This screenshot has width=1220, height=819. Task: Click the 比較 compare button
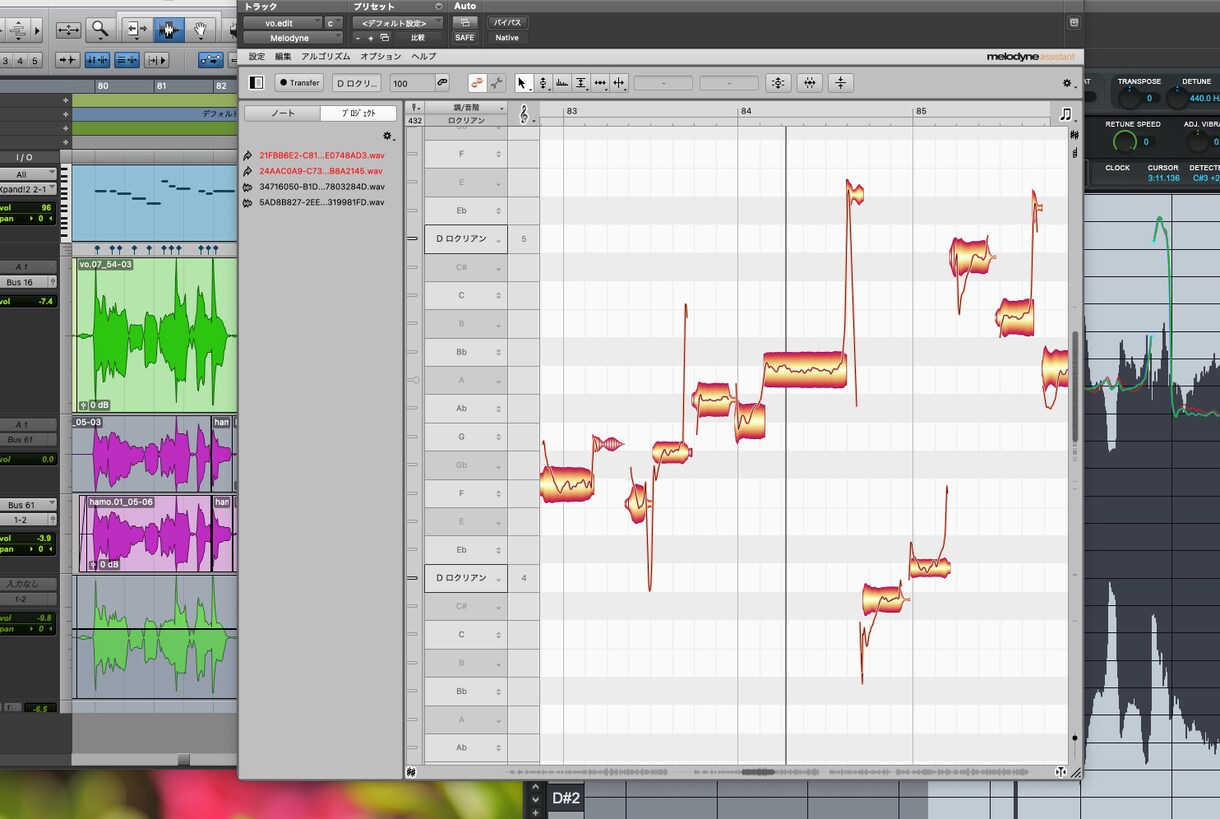point(417,38)
